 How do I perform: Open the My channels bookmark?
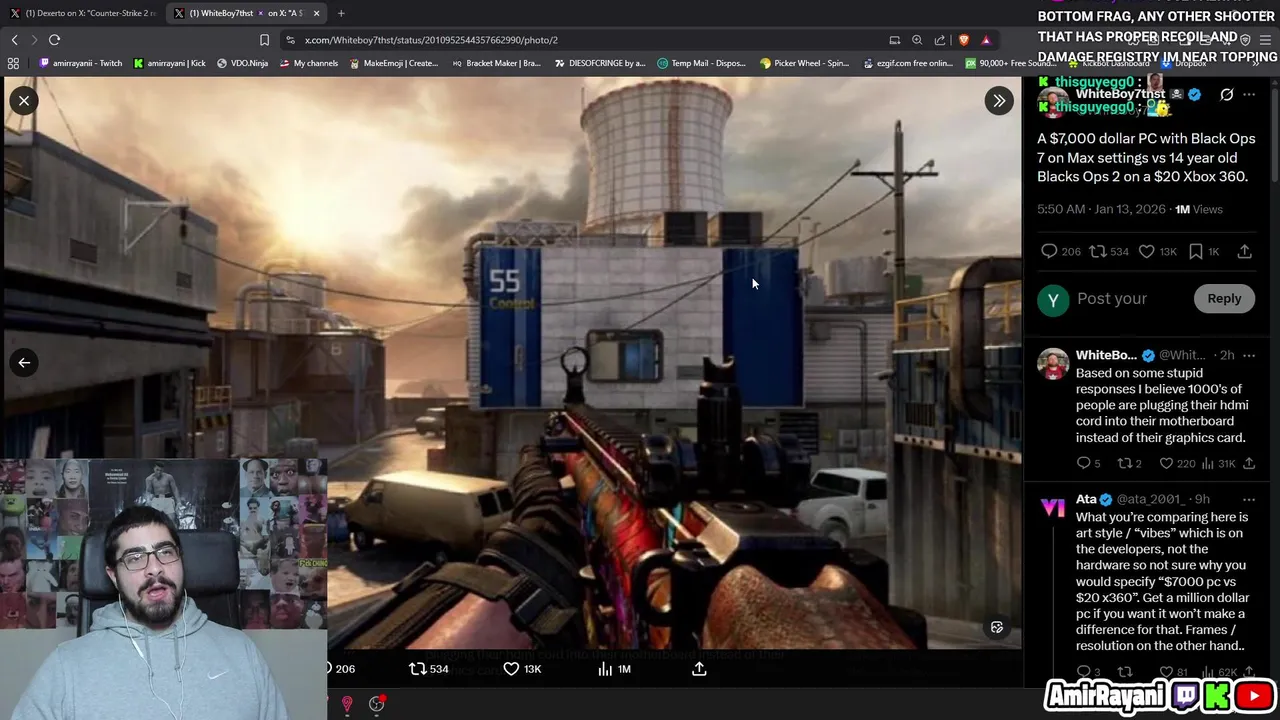click(x=309, y=63)
